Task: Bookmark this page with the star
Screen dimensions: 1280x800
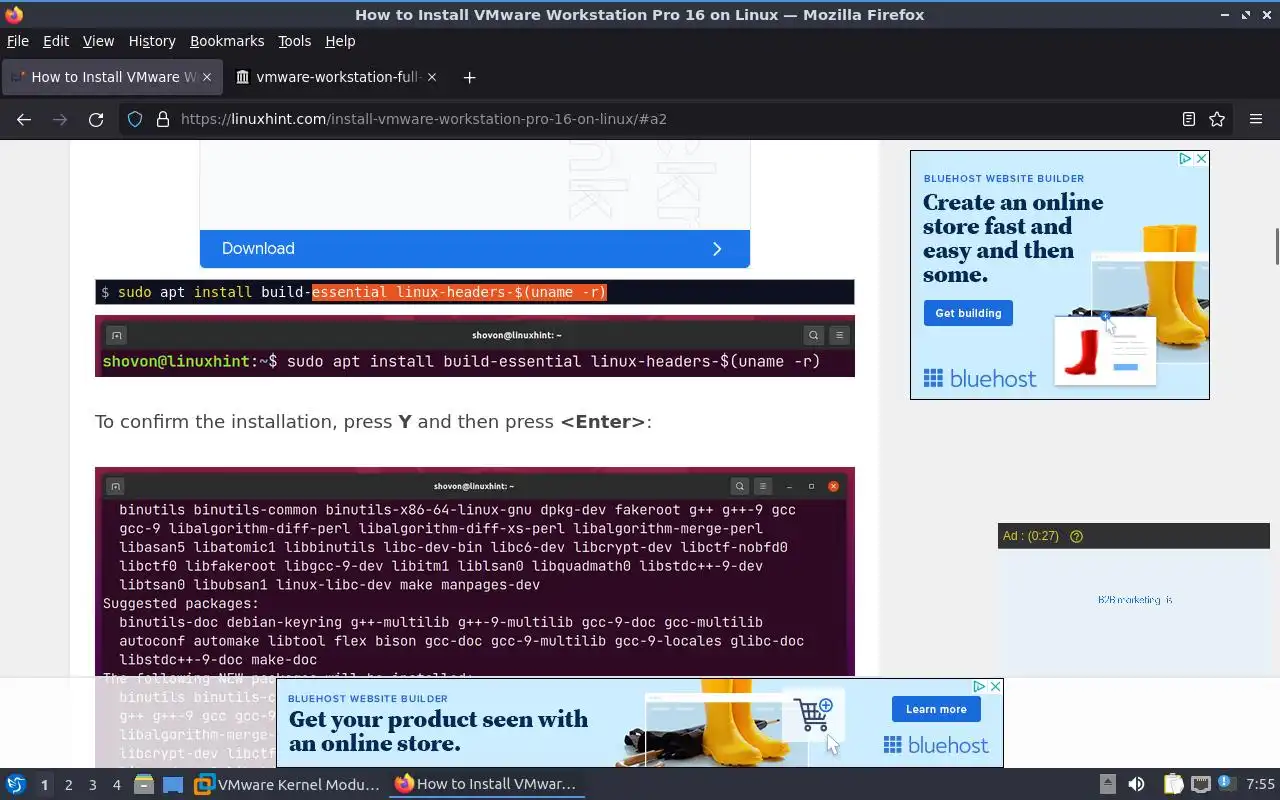Action: [x=1217, y=119]
